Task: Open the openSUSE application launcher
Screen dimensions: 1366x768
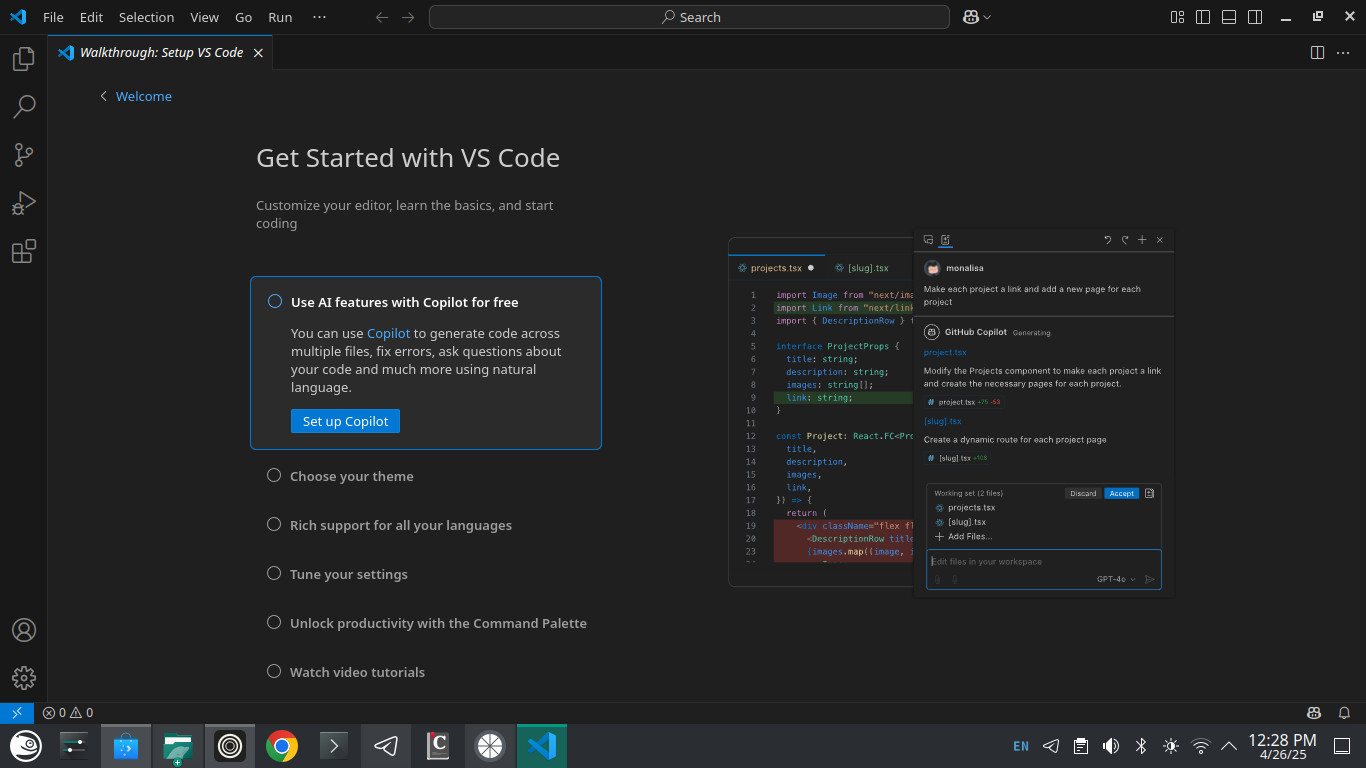Action: coord(26,746)
